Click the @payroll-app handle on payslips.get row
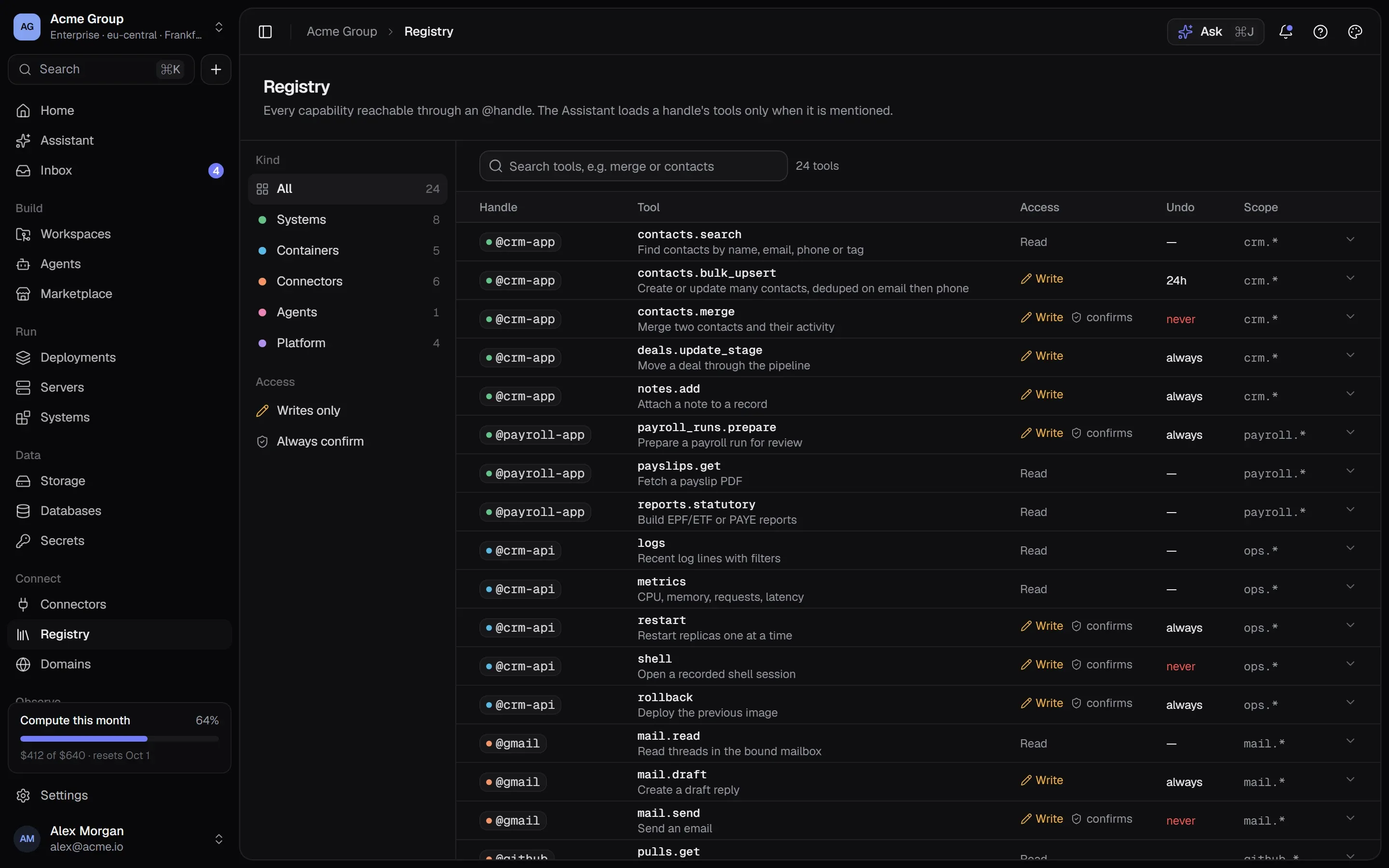The width and height of the screenshot is (1389, 868). [535, 474]
